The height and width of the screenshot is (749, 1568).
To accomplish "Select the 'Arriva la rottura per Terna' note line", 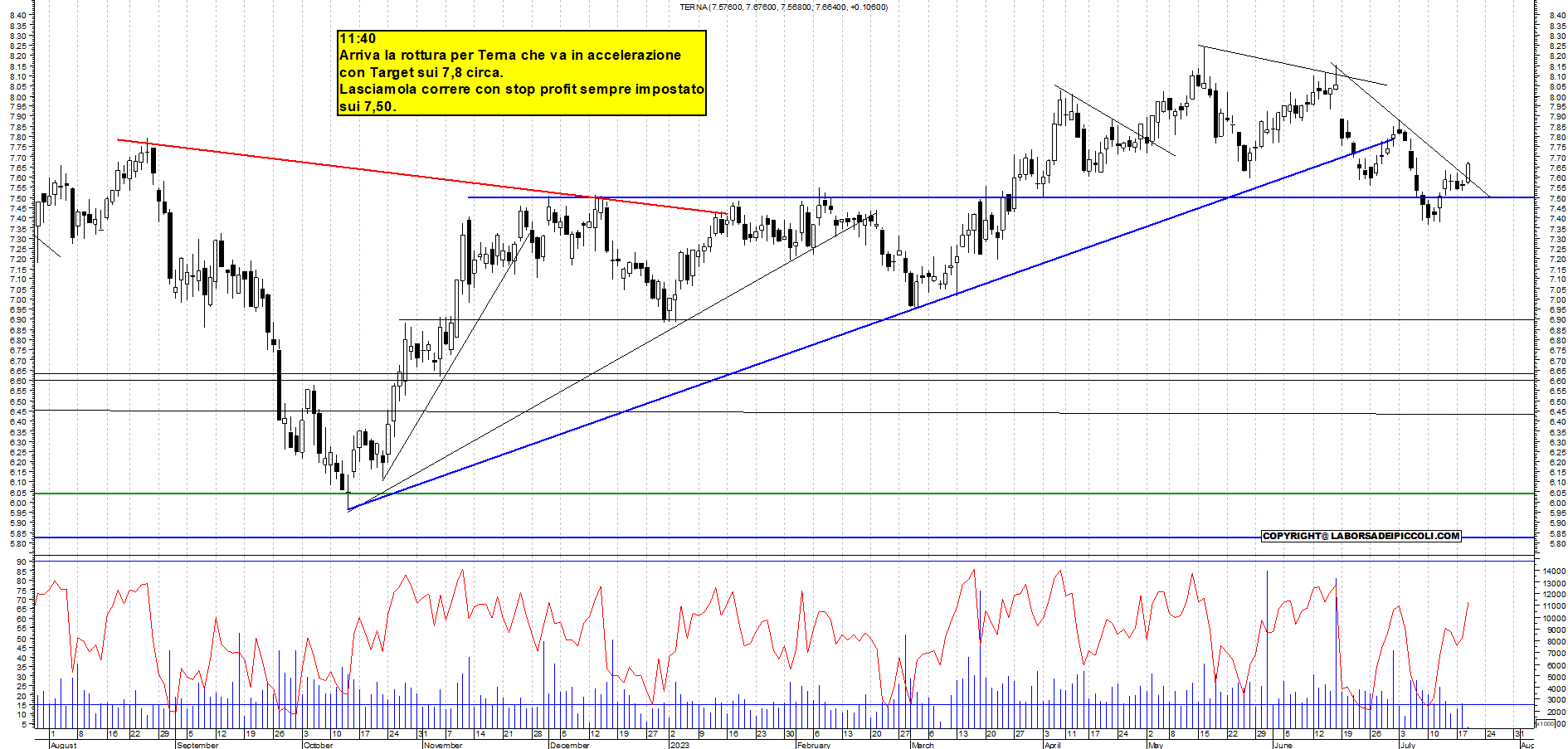I will [510, 56].
